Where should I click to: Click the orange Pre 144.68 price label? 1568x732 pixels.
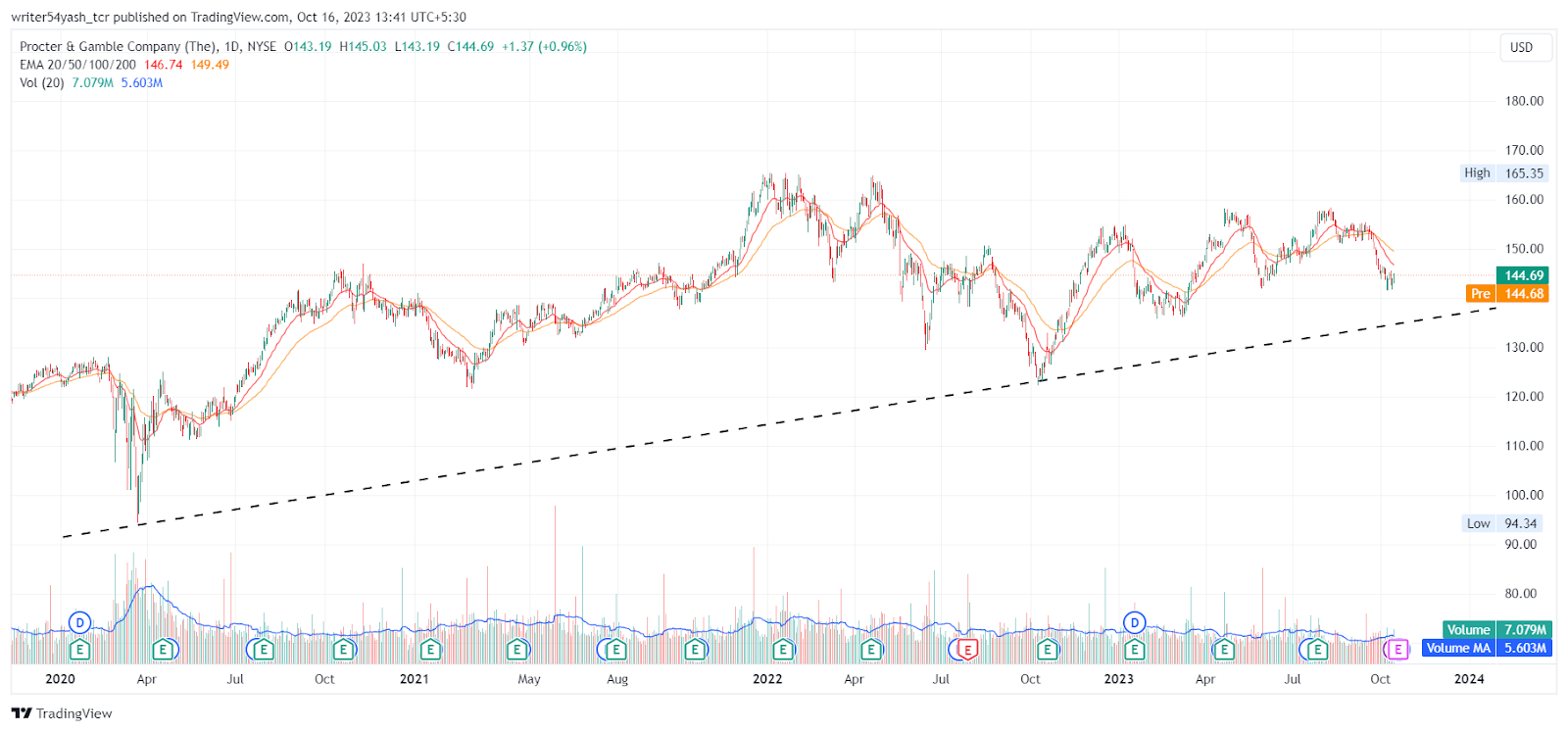click(x=1507, y=293)
